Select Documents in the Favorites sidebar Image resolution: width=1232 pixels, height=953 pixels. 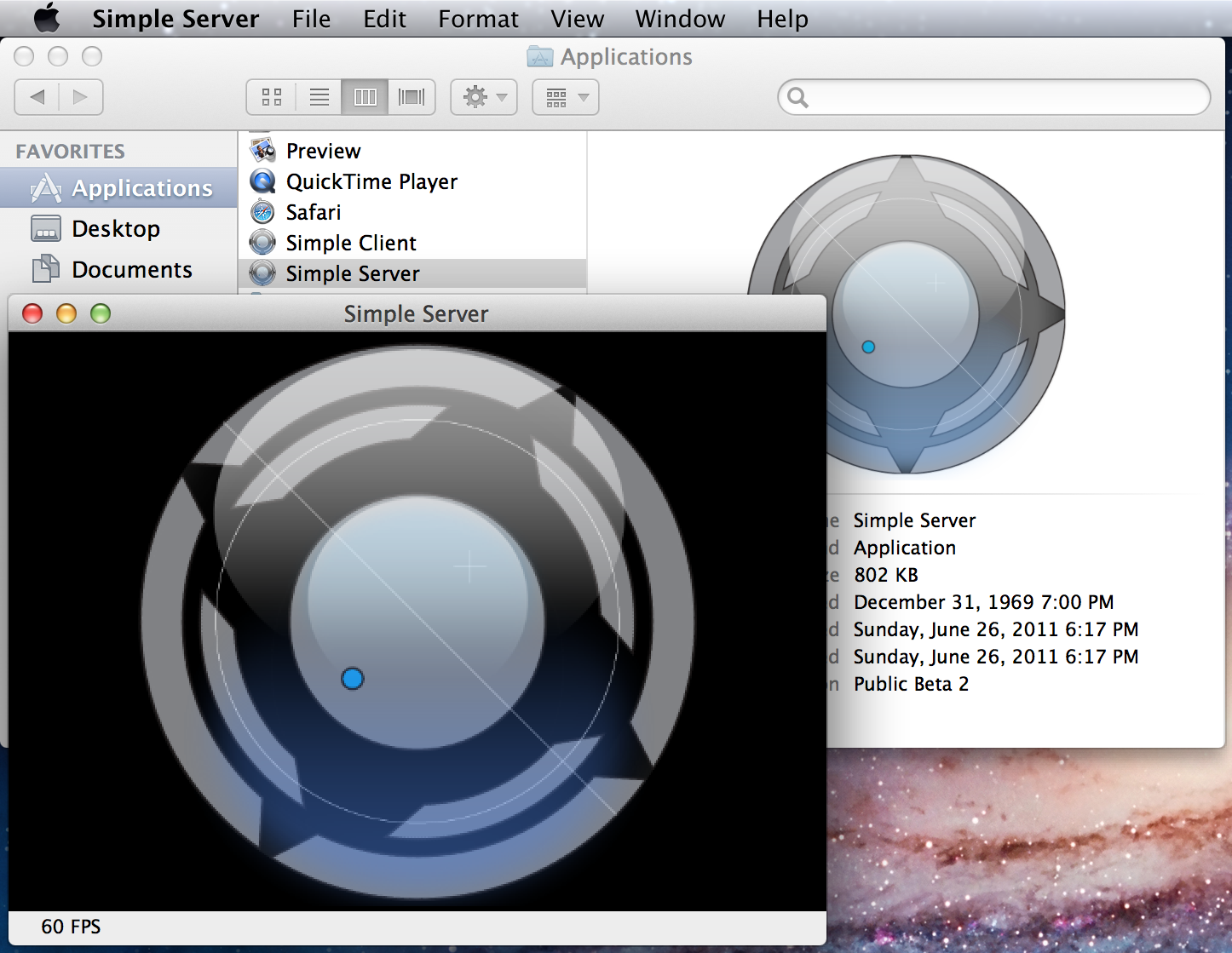[x=118, y=269]
